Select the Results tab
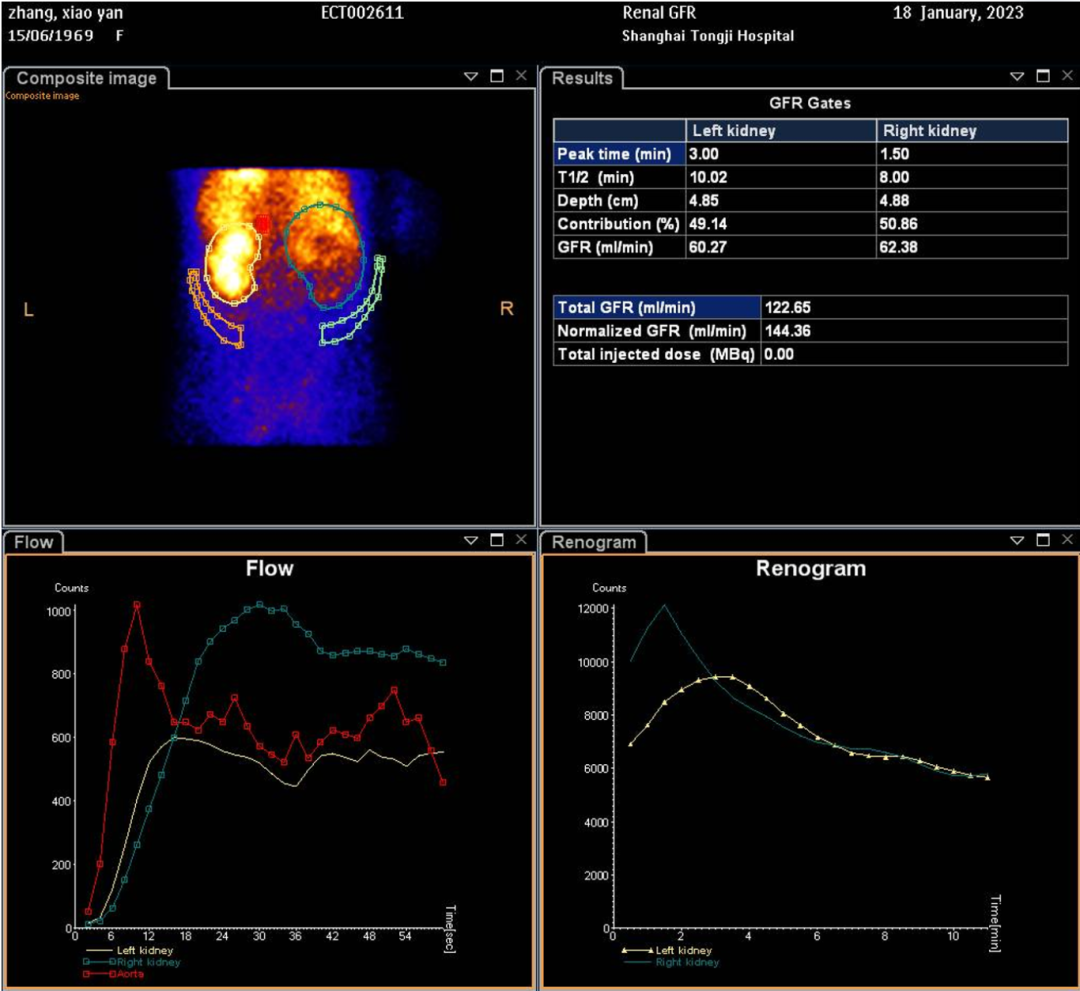This screenshot has height=991, width=1080. coord(582,79)
